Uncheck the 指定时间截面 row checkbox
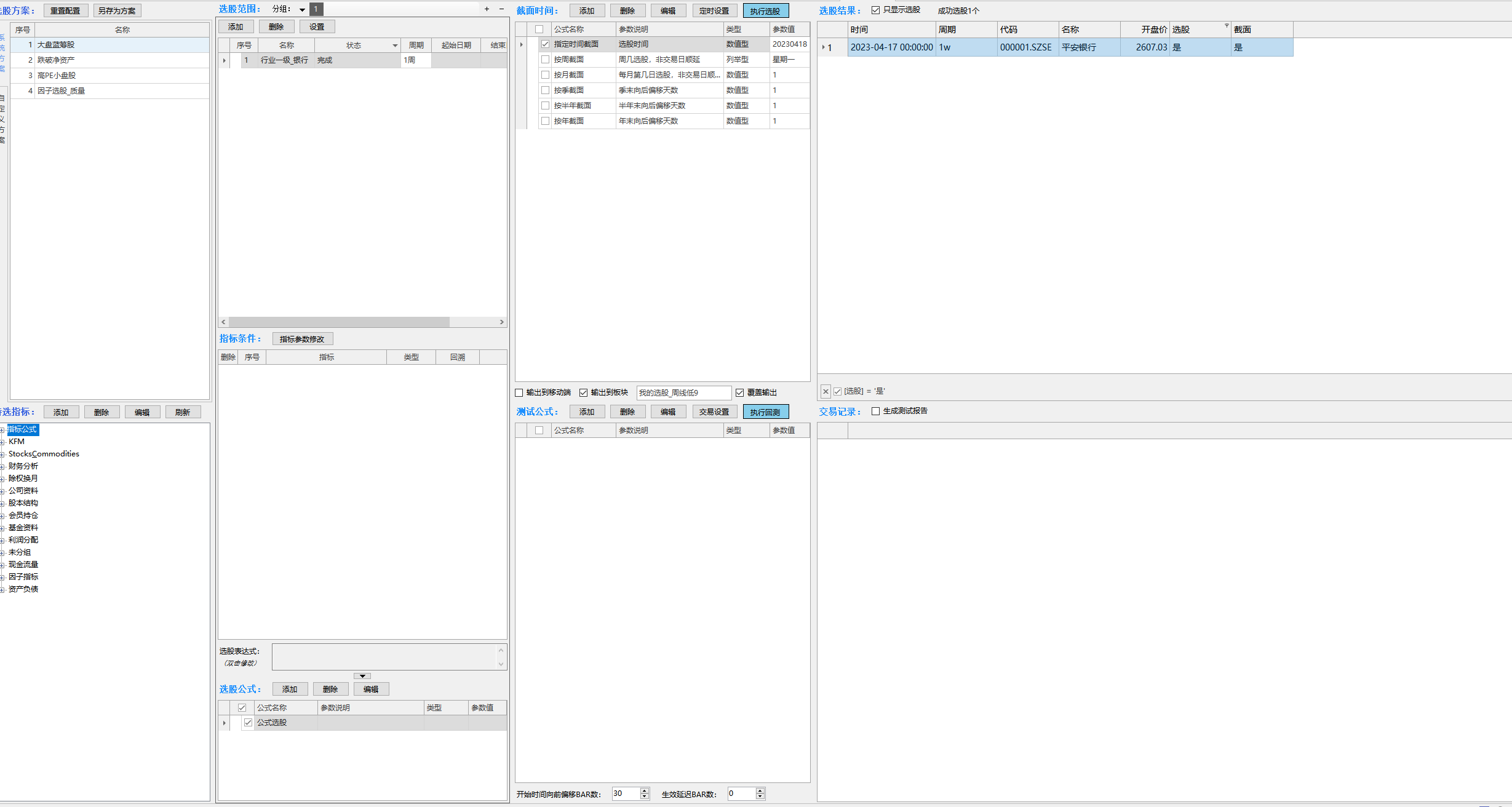 545,44
